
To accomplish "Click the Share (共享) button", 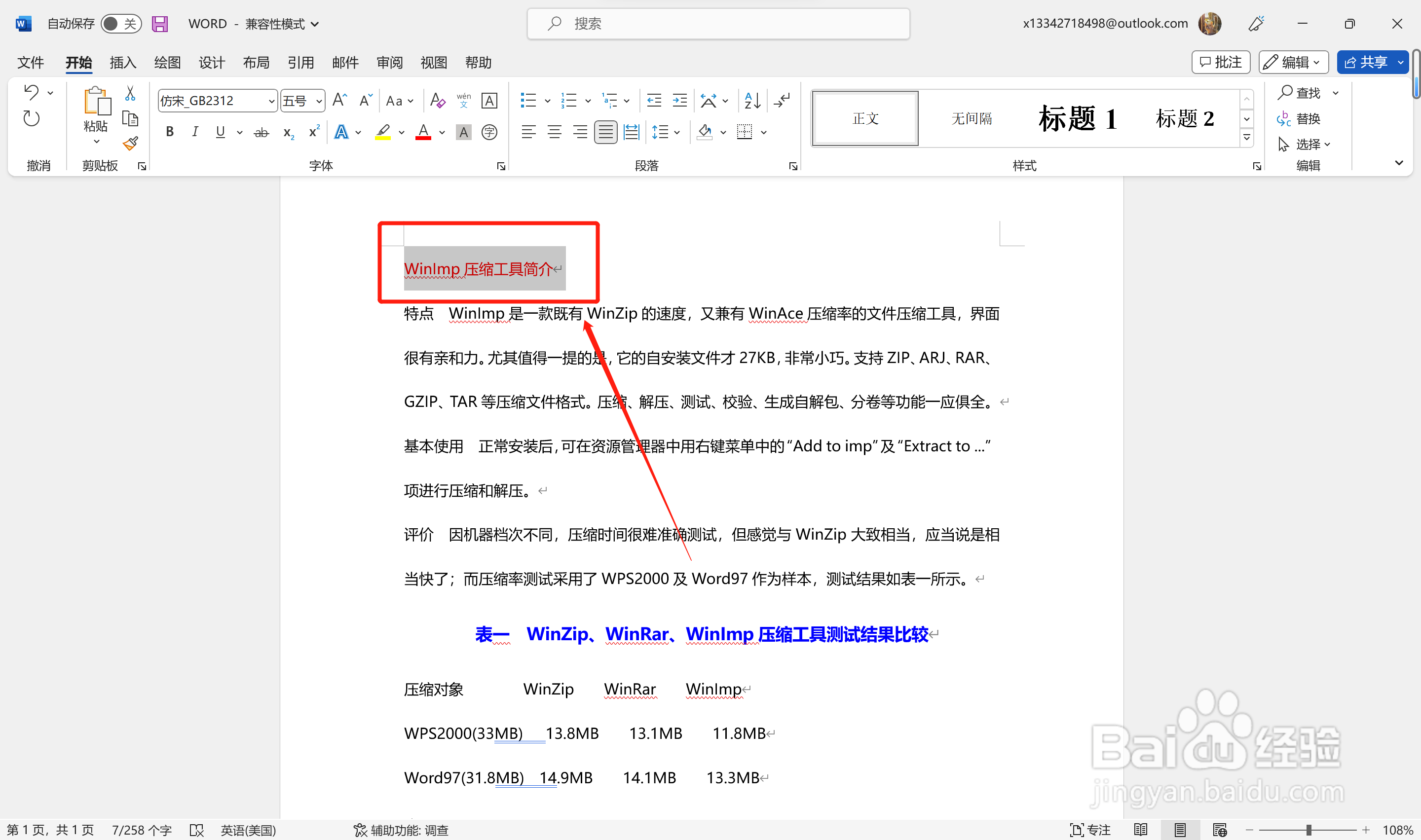I will tap(1366, 62).
